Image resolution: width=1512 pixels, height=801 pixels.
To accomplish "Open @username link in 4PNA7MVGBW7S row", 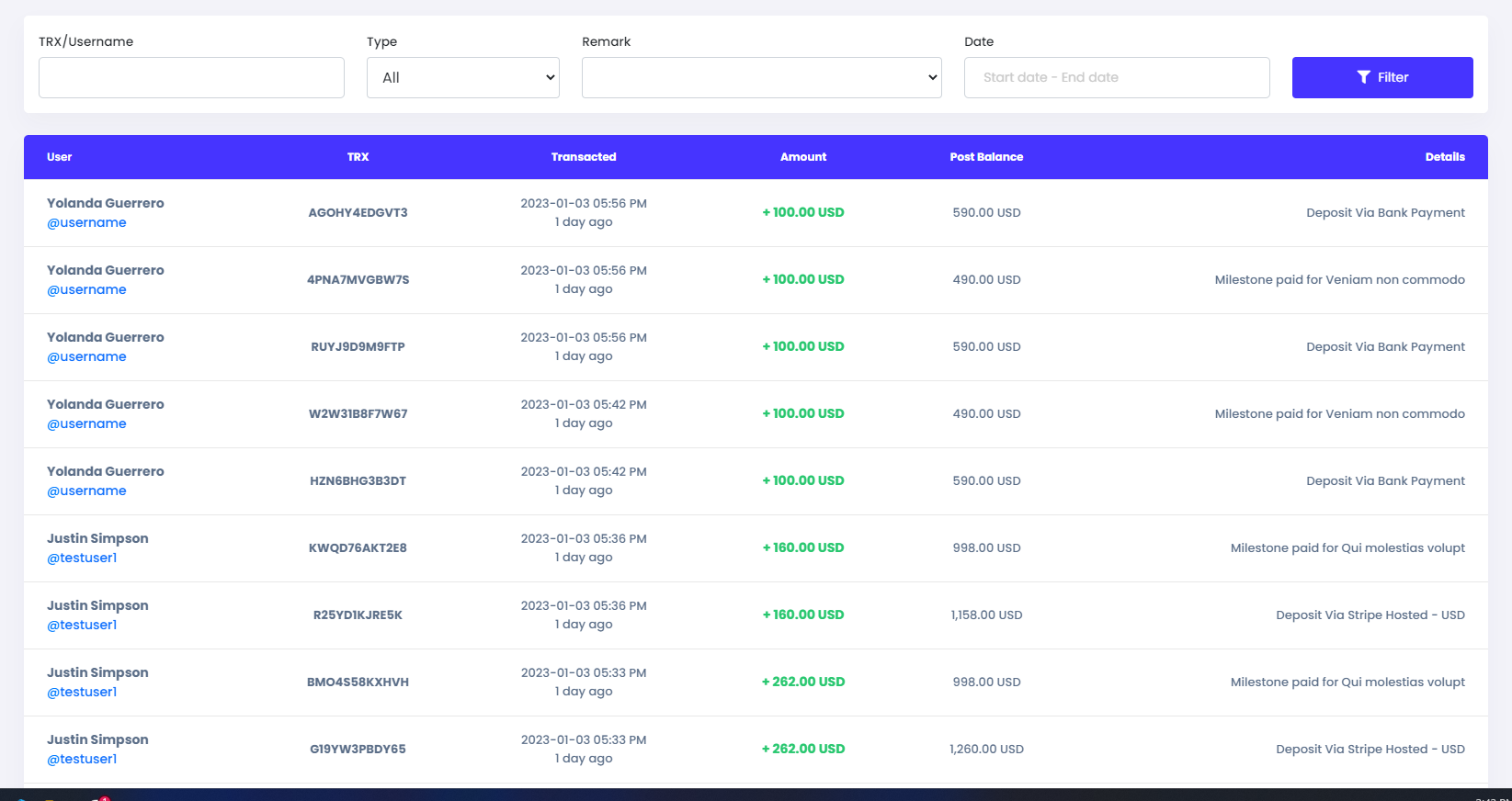I will pyautogui.click(x=86, y=290).
